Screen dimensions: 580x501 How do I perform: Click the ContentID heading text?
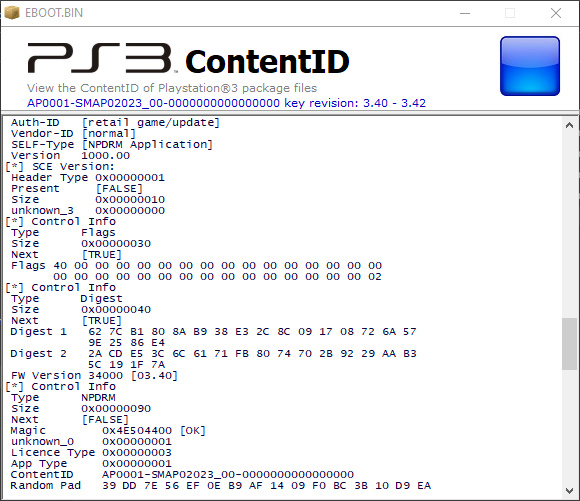tap(267, 61)
